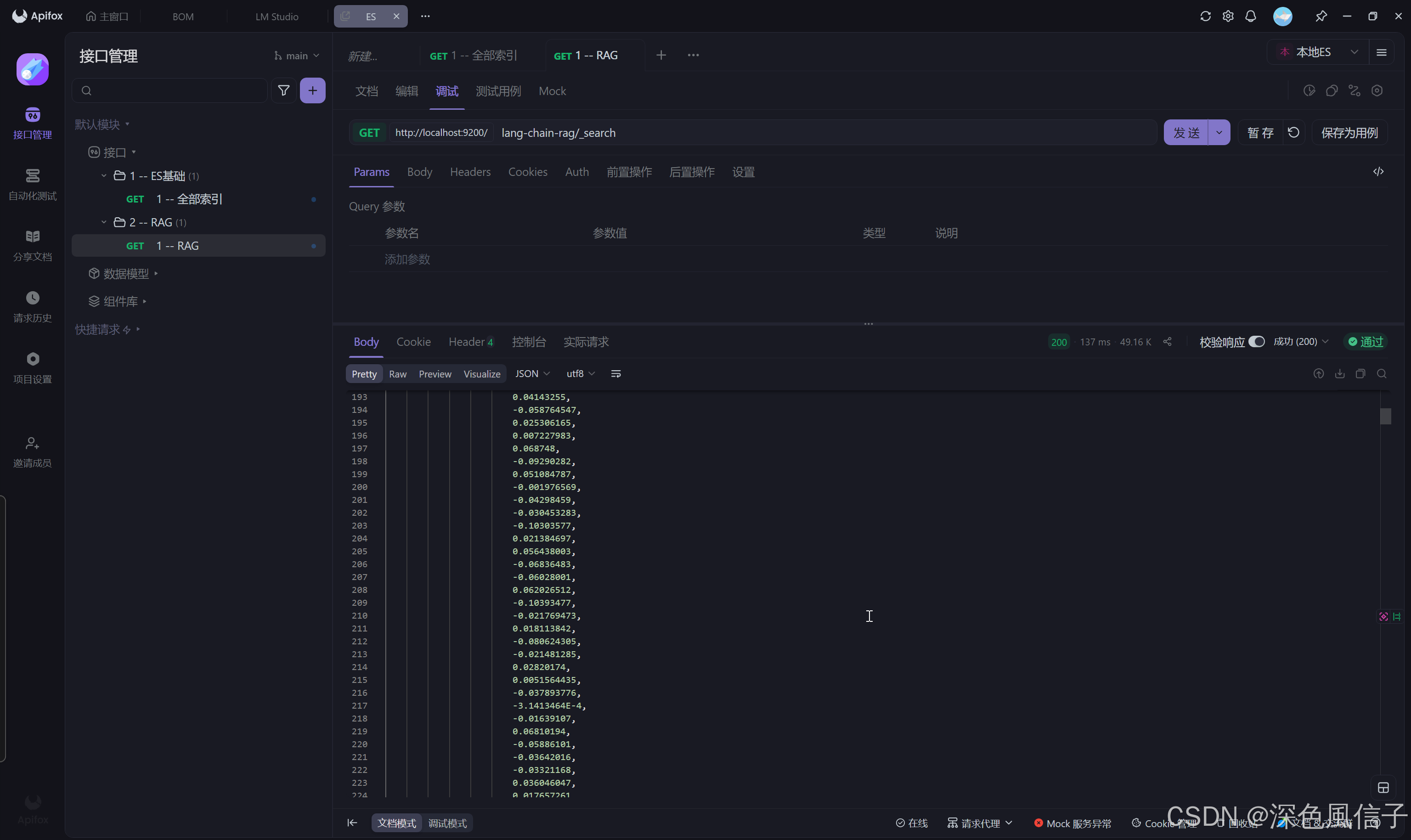Copy response body with copy icon

1360,373
